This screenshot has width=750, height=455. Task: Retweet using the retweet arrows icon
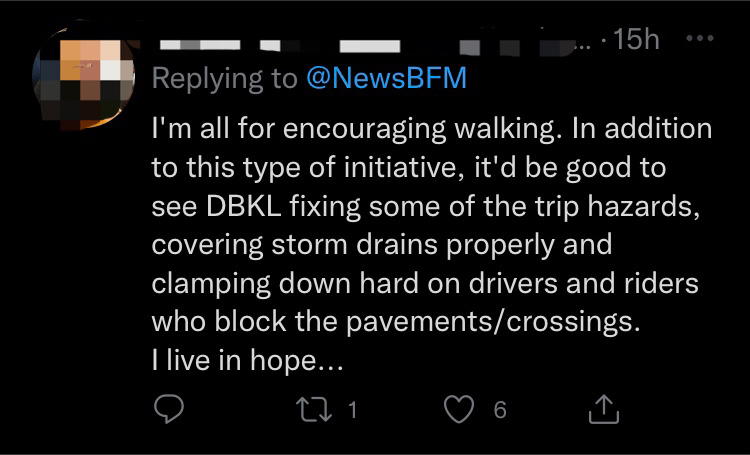tap(314, 410)
